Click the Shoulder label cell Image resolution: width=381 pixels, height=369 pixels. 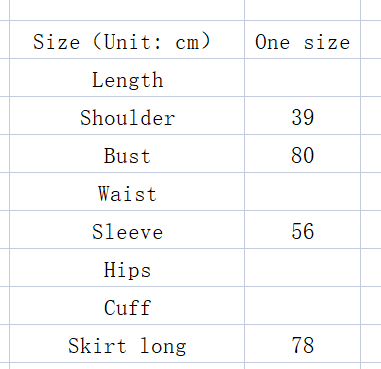pyautogui.click(x=127, y=116)
